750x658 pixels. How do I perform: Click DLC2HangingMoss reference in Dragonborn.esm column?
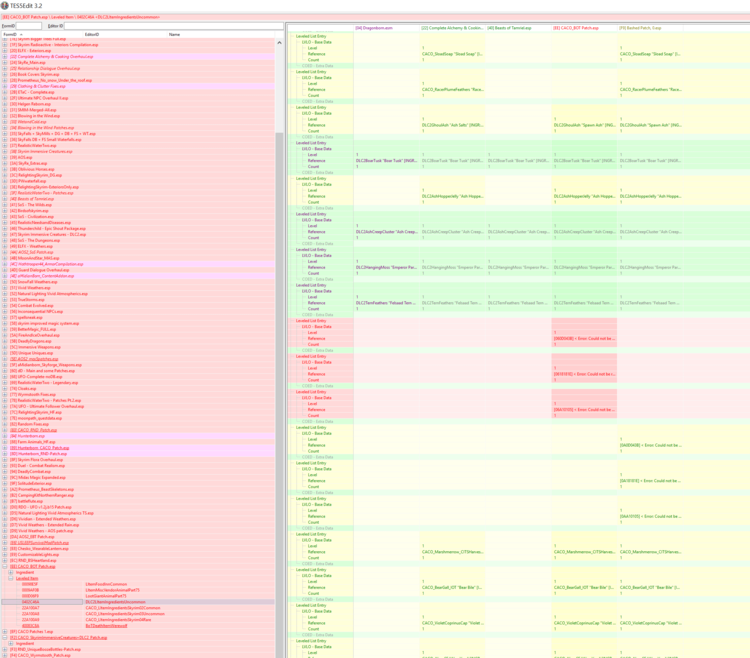pos(386,267)
